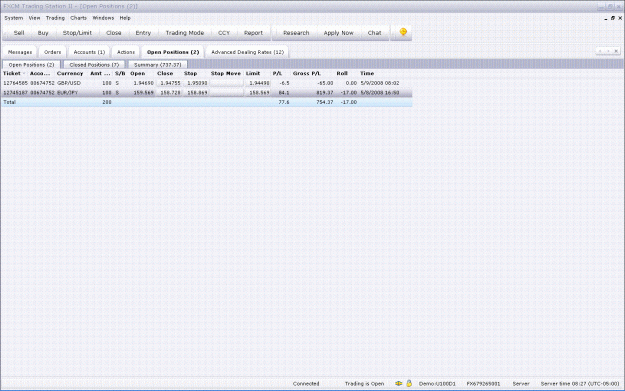625x391 pixels.
Task: Switch to the Messages tab
Action: coord(20,52)
